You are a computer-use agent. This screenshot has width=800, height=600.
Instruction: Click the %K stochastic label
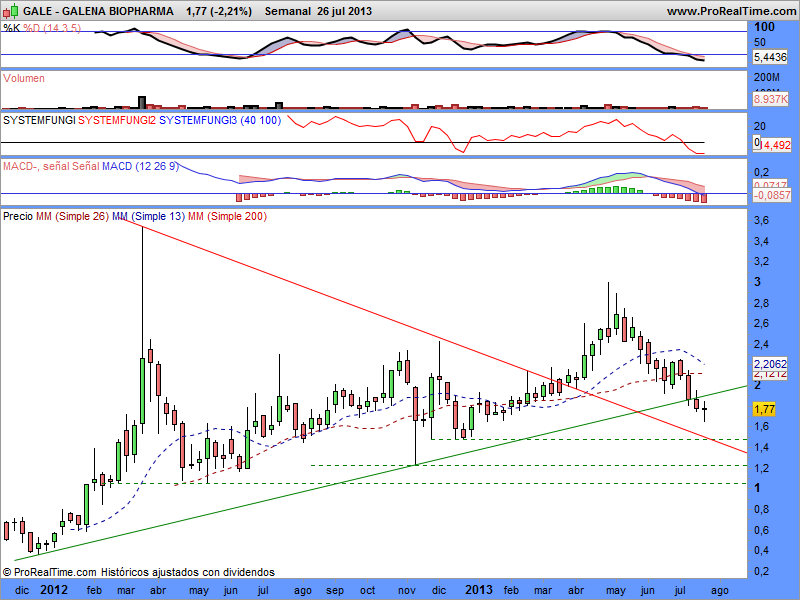click(x=11, y=28)
